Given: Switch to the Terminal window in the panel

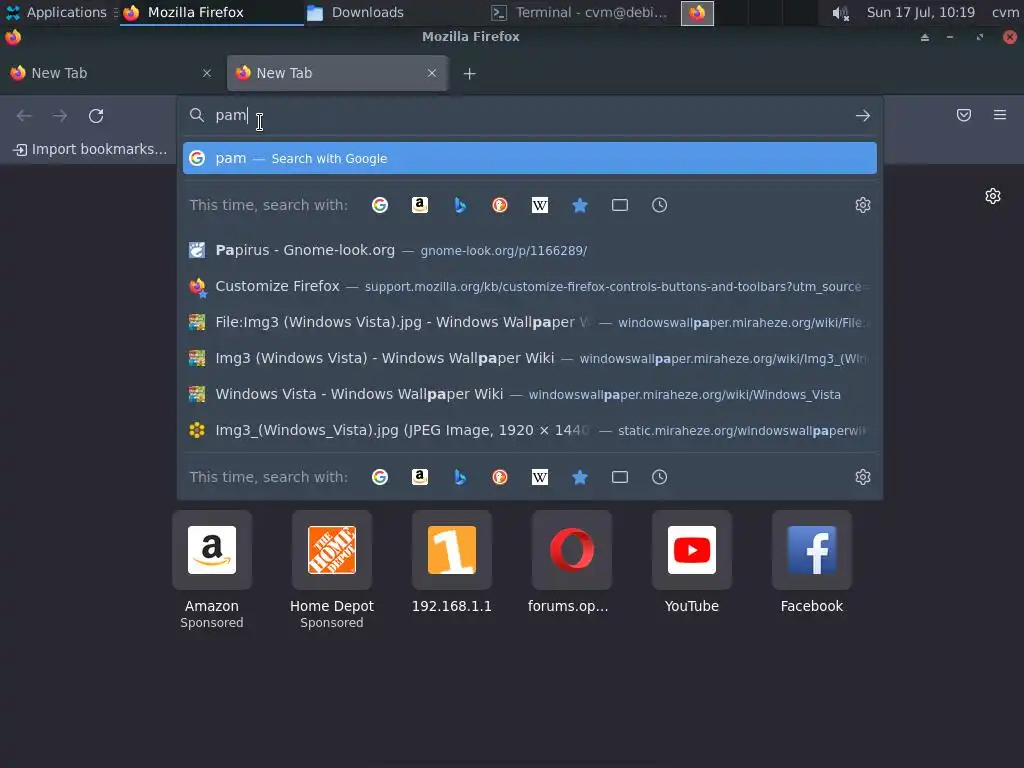Looking at the screenshot, I should click(x=579, y=12).
